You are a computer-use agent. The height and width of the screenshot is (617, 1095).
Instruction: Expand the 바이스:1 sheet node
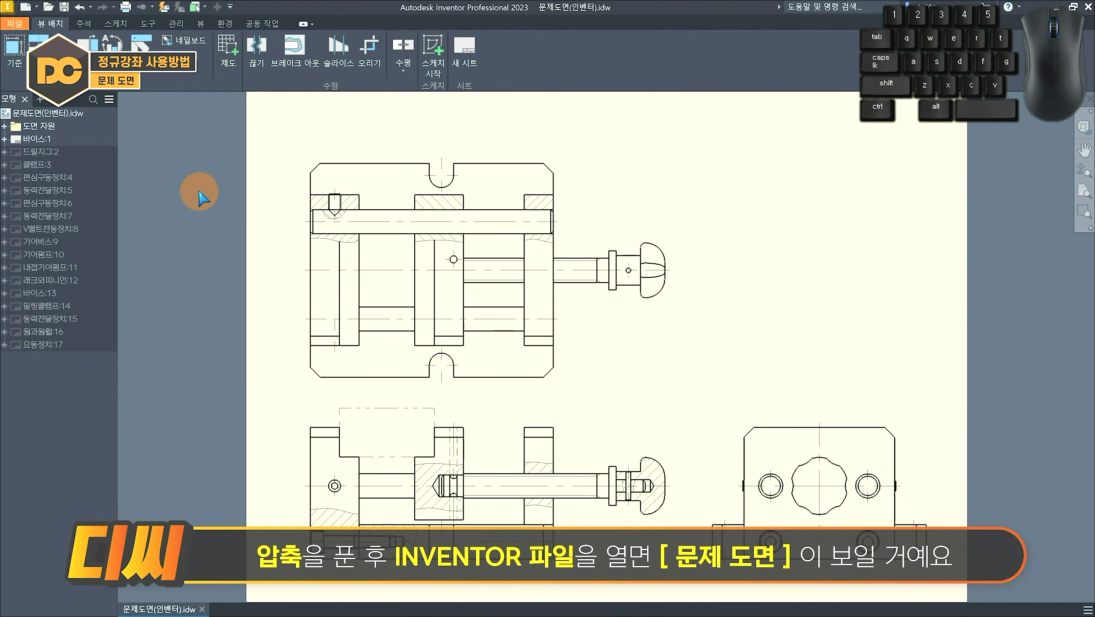pyautogui.click(x=4, y=139)
